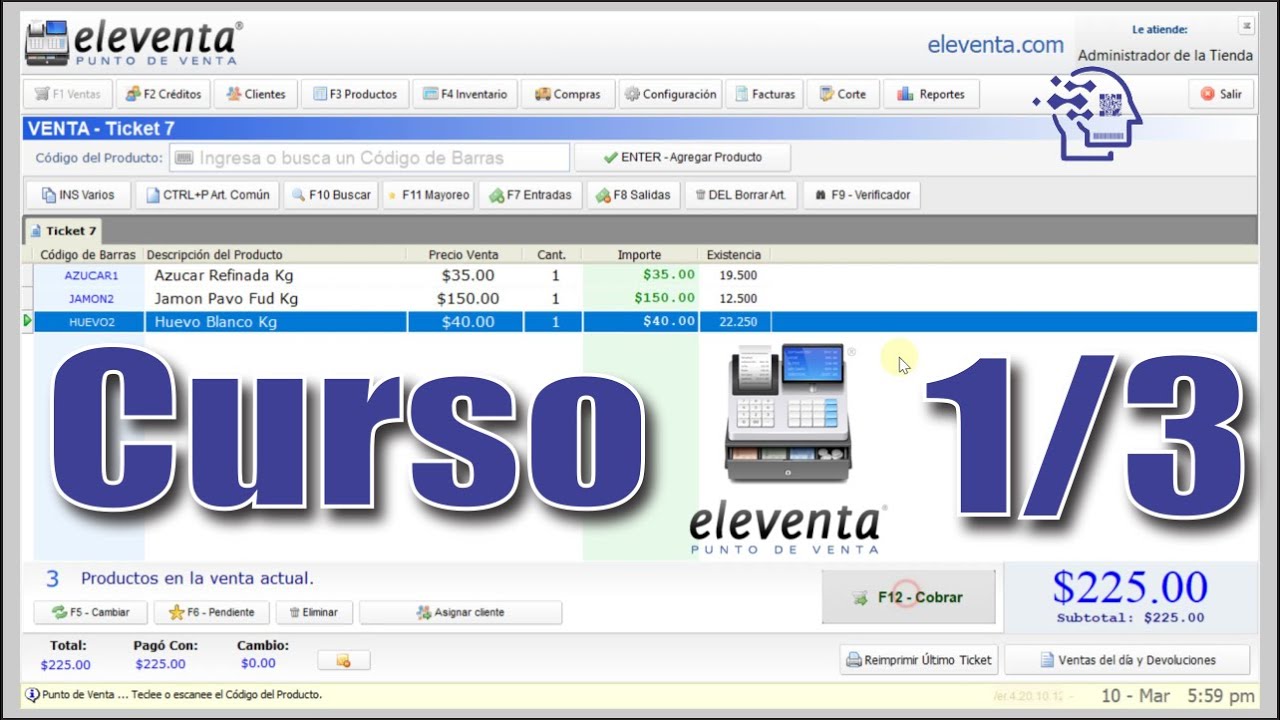Click F12 - Cobrar to charge sale
The width and height of the screenshot is (1280, 720).
click(x=909, y=597)
